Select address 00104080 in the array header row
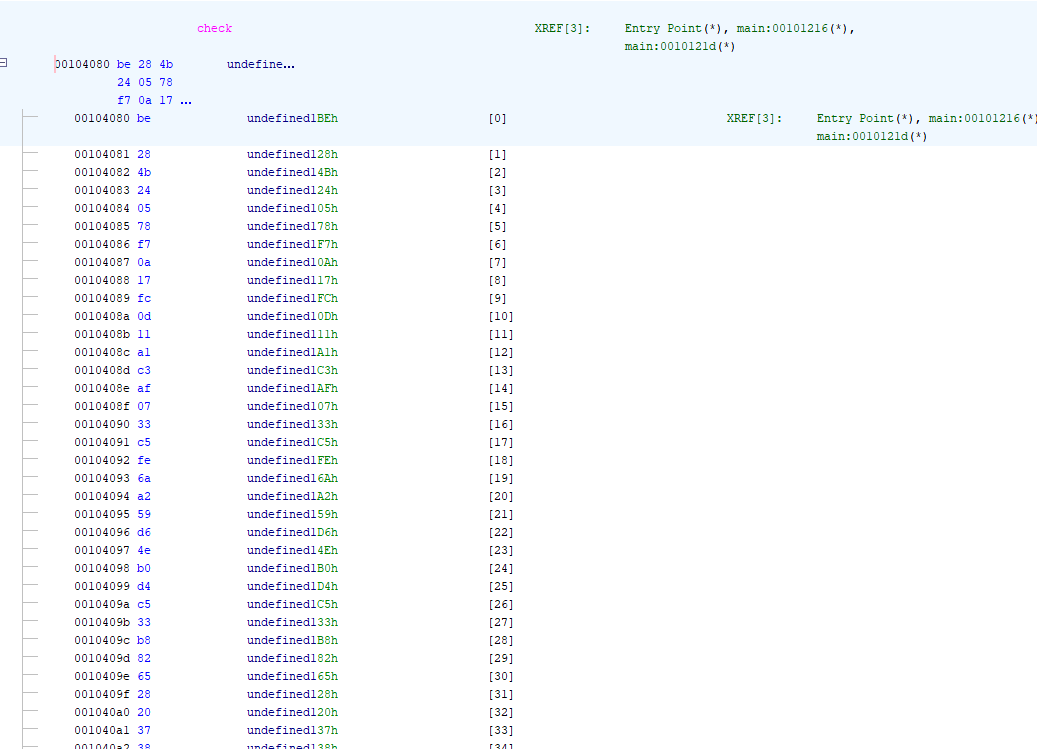 click(x=82, y=64)
